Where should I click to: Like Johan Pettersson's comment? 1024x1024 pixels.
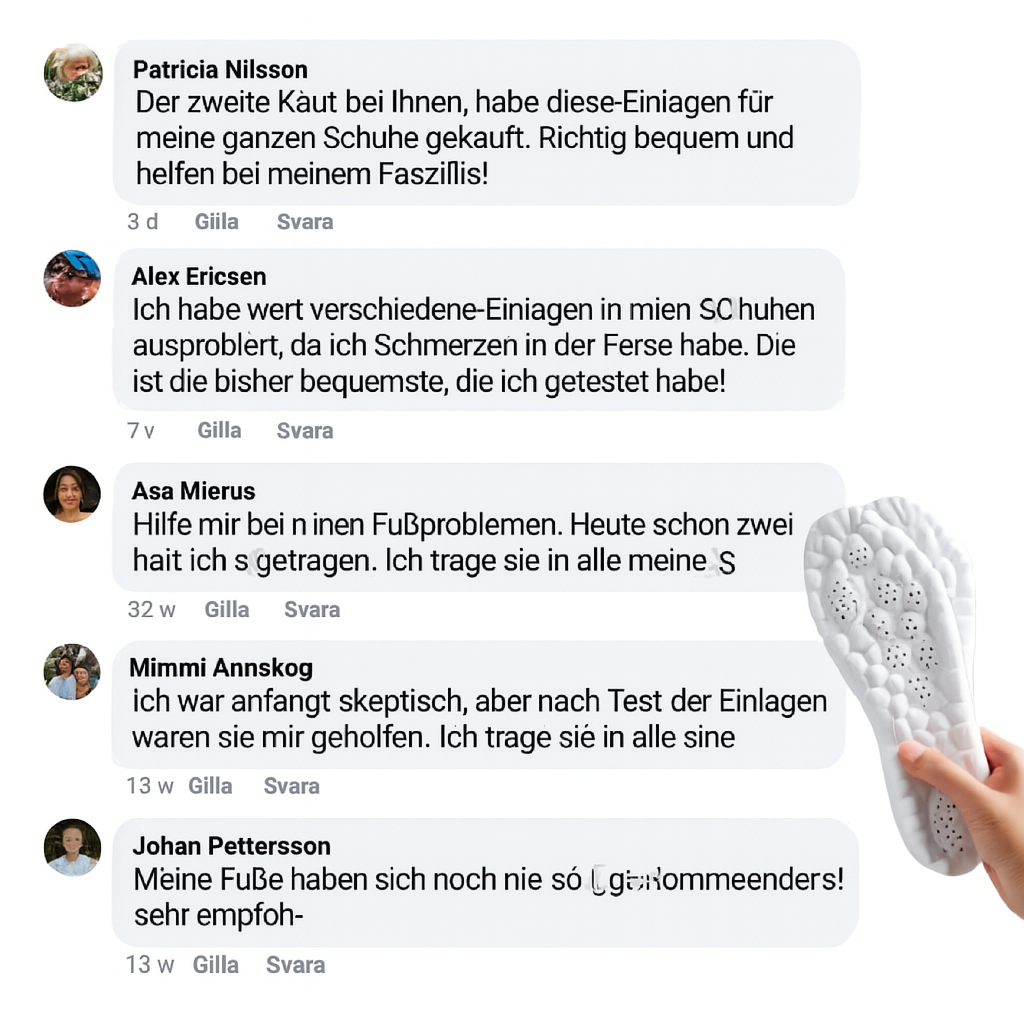point(216,965)
